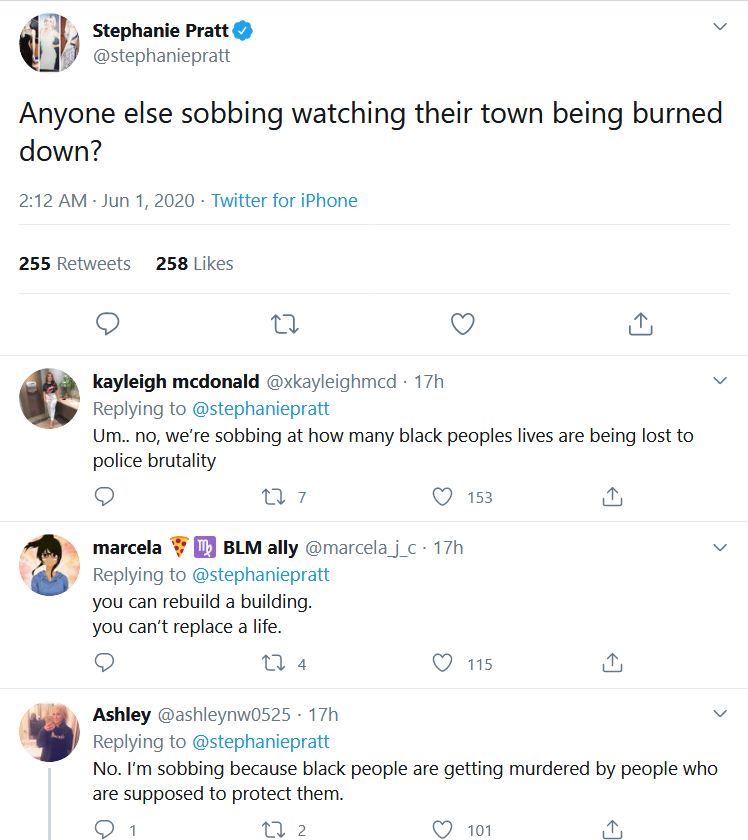
Task: Share Stephanie Pratt's main tweet
Action: coord(640,323)
